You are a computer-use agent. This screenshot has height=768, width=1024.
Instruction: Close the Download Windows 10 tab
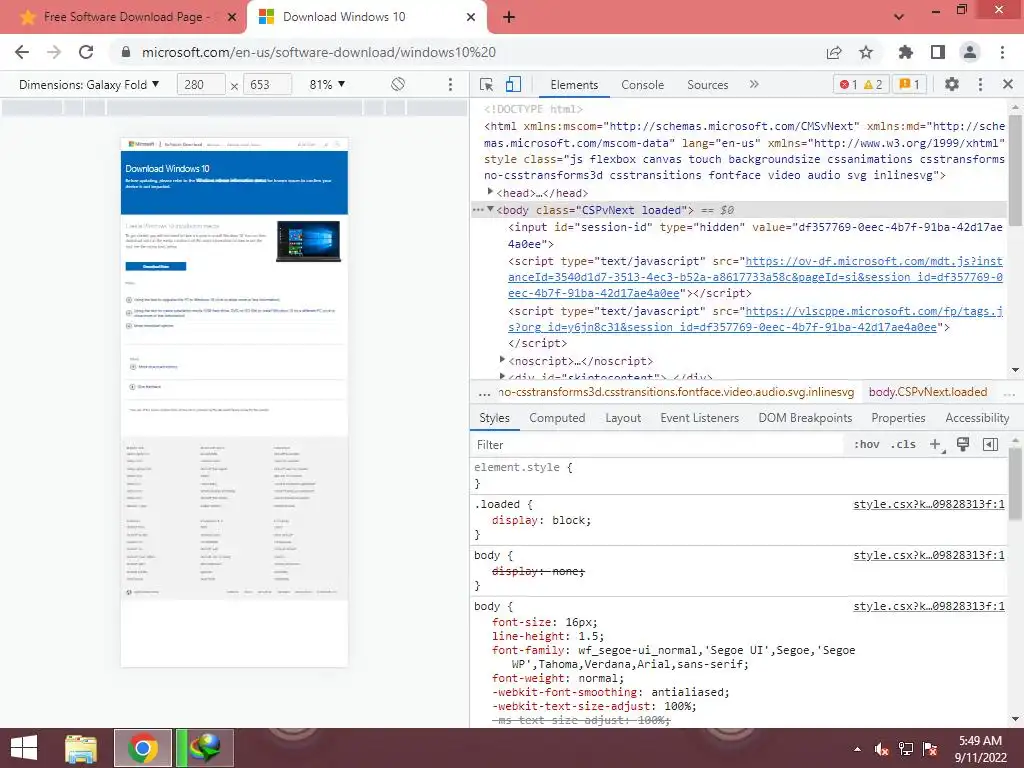point(471,17)
